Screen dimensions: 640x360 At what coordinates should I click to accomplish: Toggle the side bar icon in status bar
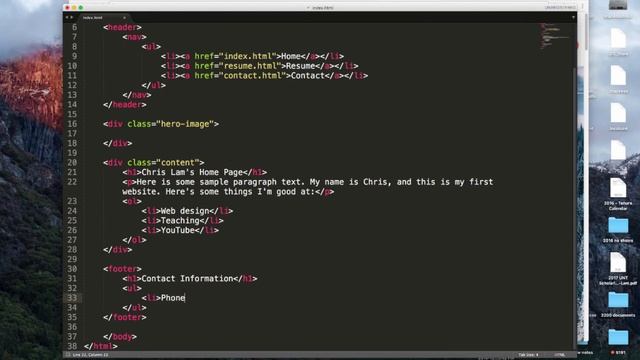point(68,355)
